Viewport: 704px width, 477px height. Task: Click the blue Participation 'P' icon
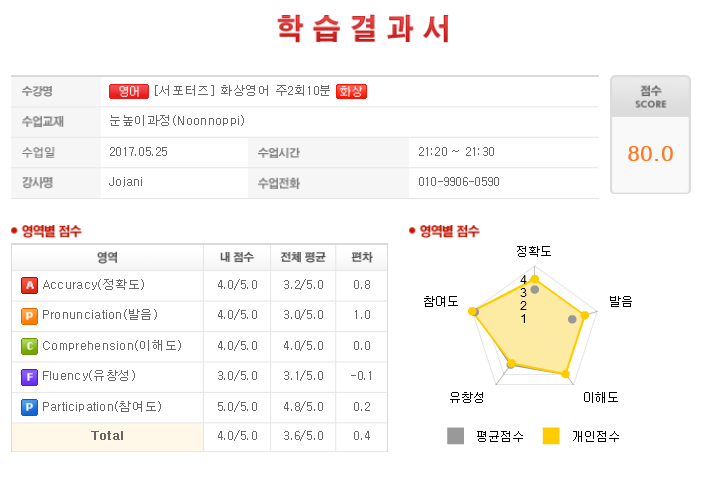tap(30, 407)
